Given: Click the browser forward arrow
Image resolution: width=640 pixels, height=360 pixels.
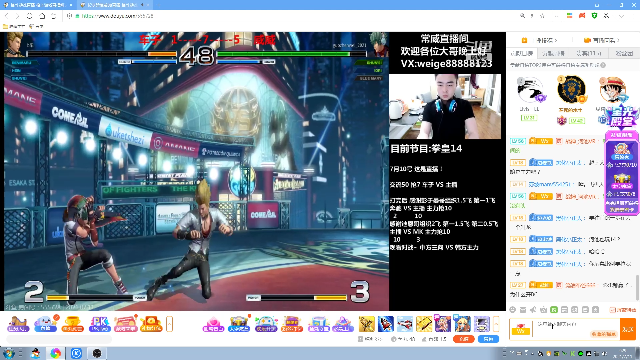Looking at the screenshot, I should pos(17,16).
